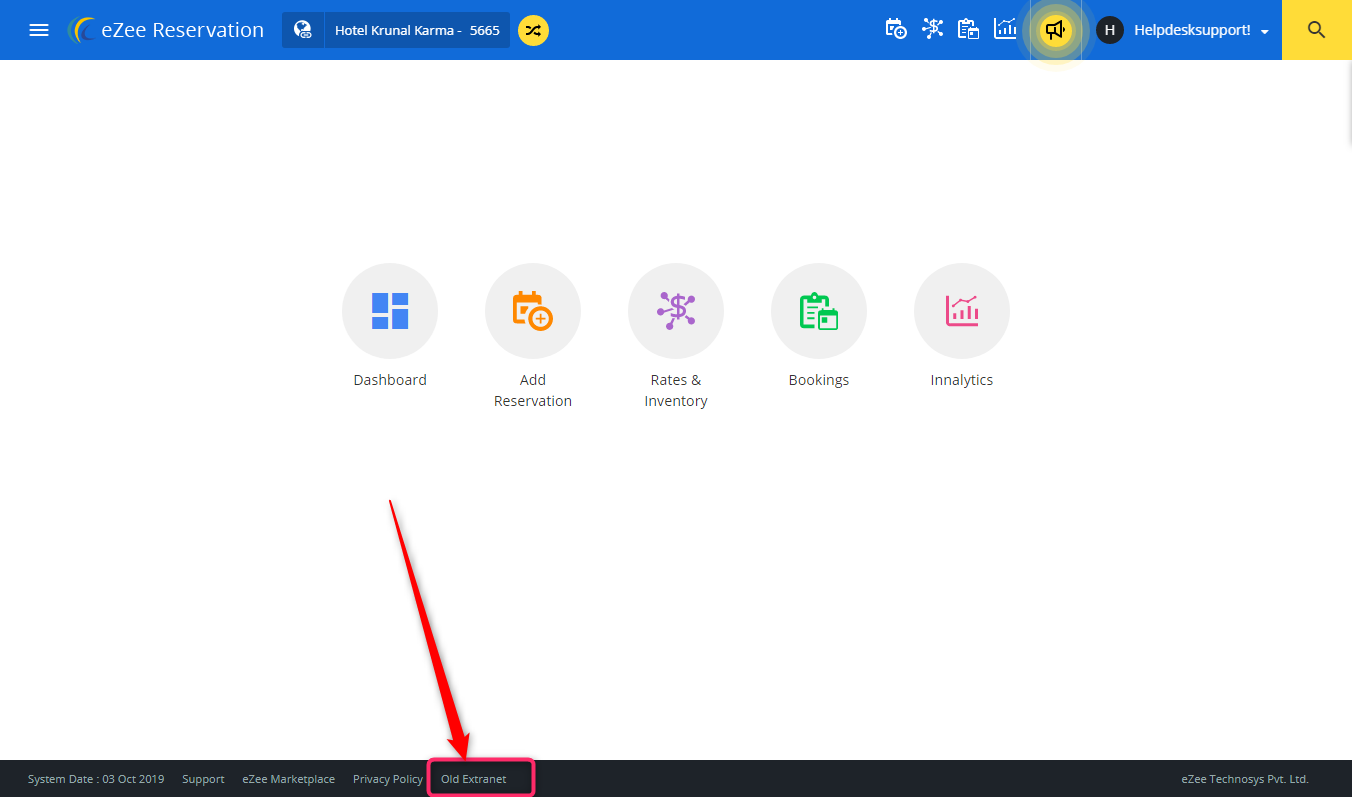Click the yellow search magnifier button
Screen dimensions: 1352x797
(x=1317, y=30)
